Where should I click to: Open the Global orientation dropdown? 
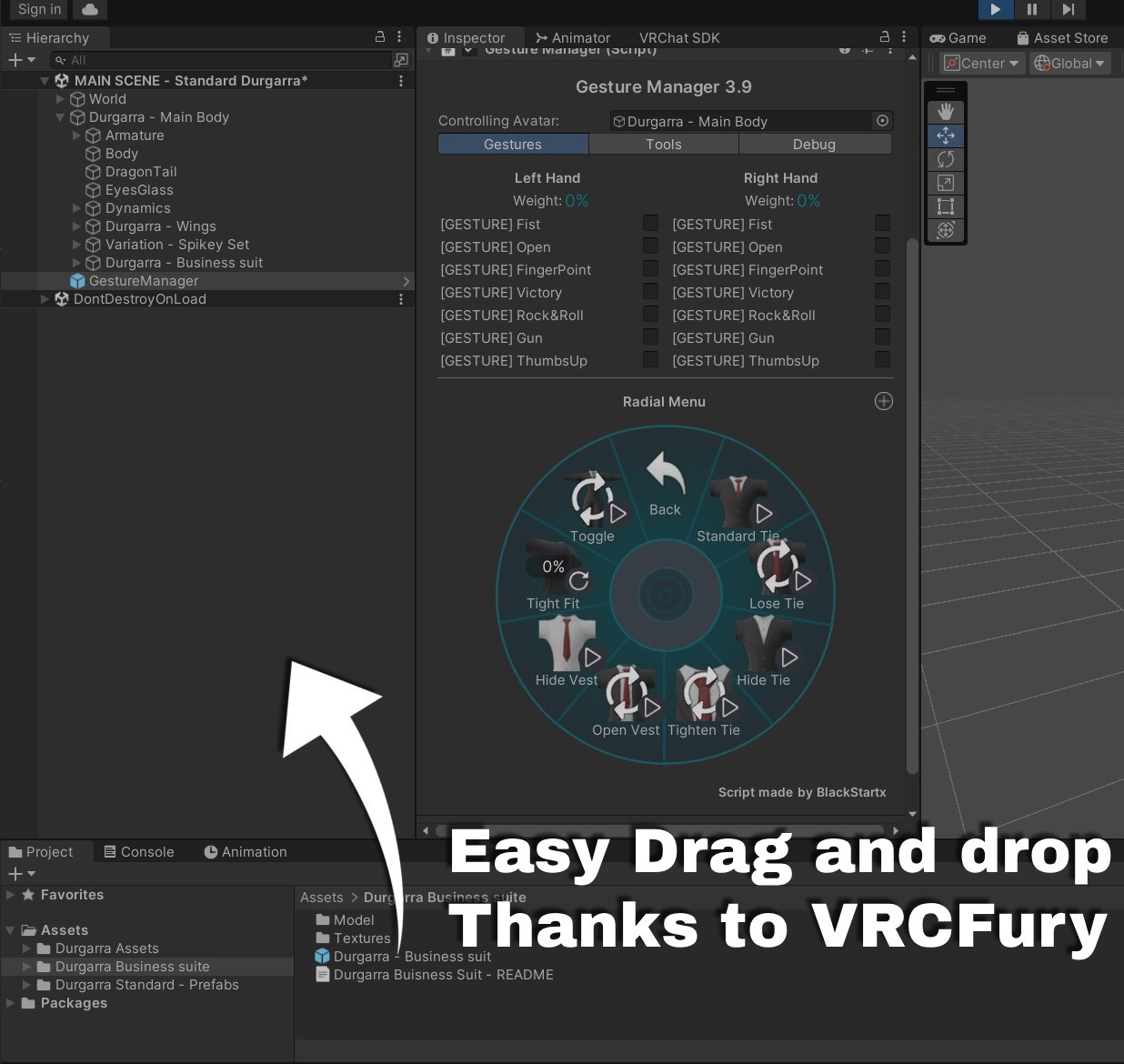tap(1069, 63)
